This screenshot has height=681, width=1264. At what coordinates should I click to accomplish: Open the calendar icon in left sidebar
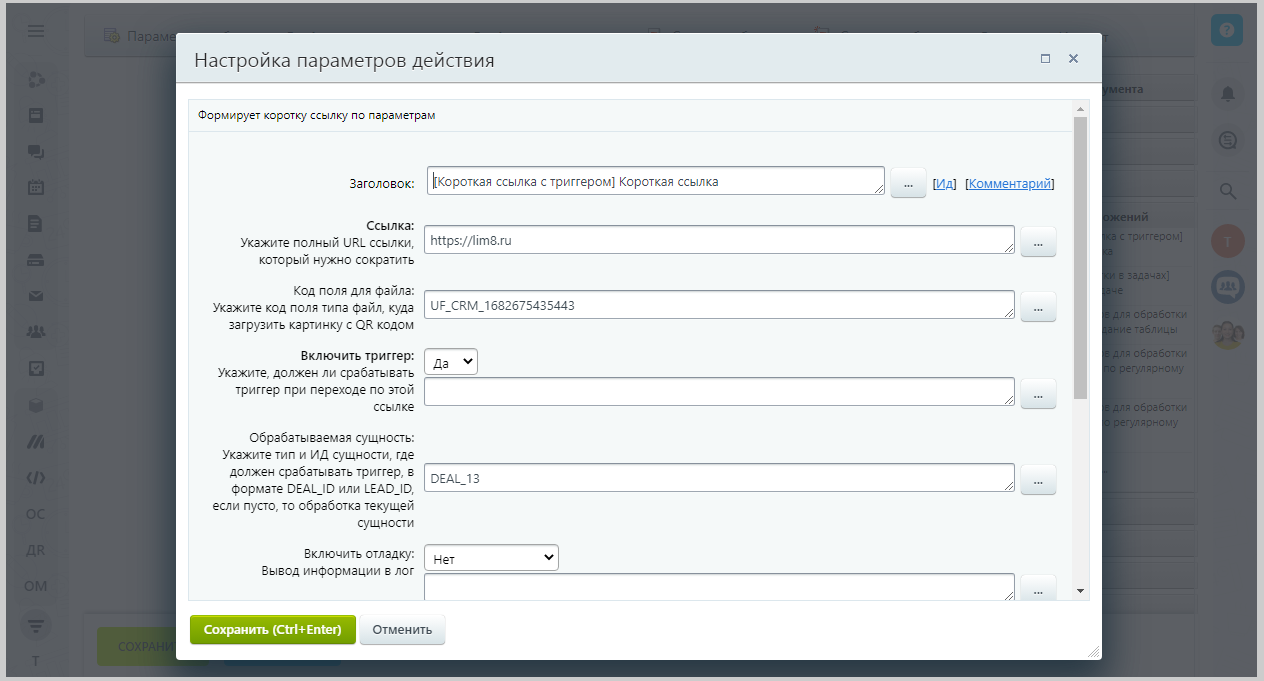pos(36,187)
